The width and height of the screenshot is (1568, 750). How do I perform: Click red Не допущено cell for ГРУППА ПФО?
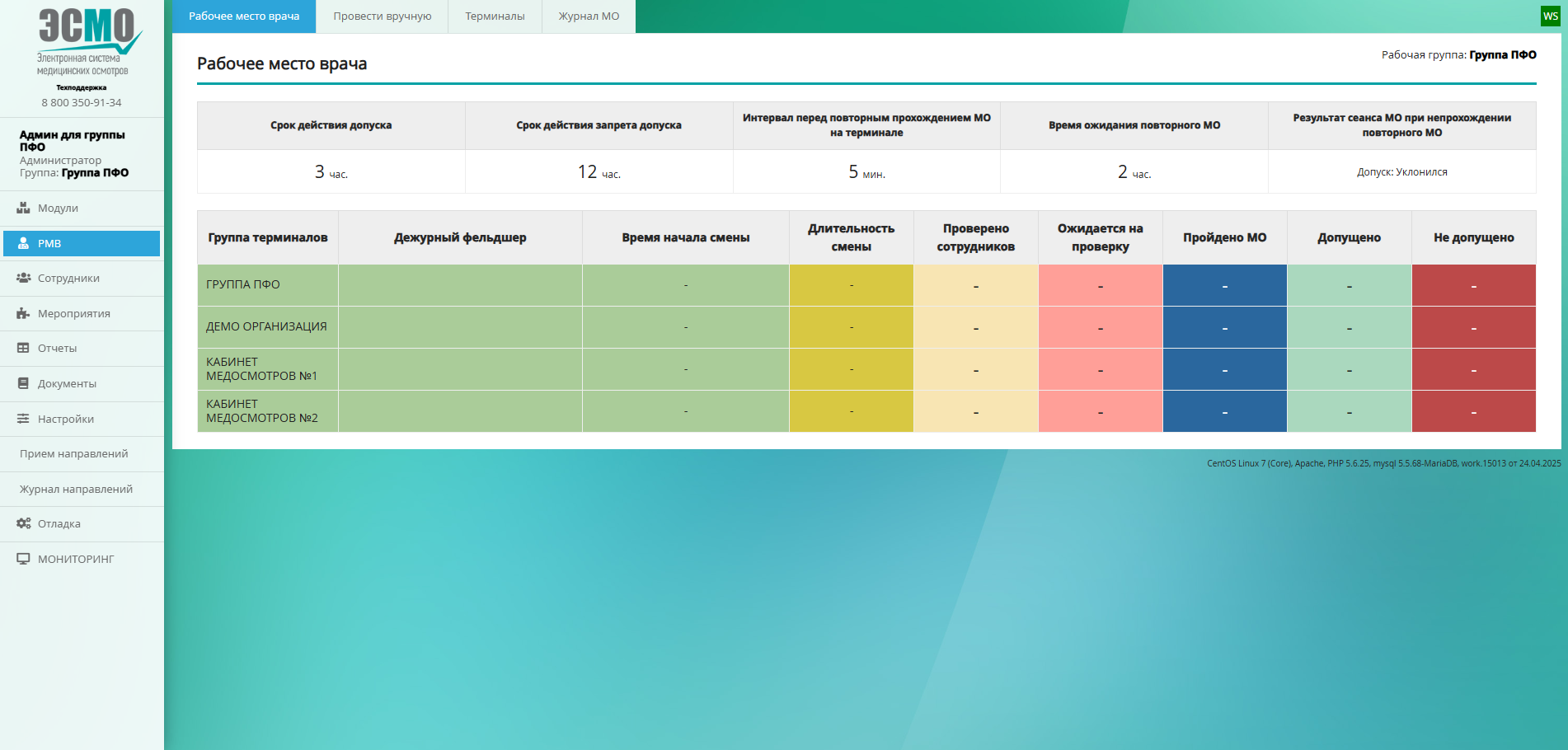1473,285
